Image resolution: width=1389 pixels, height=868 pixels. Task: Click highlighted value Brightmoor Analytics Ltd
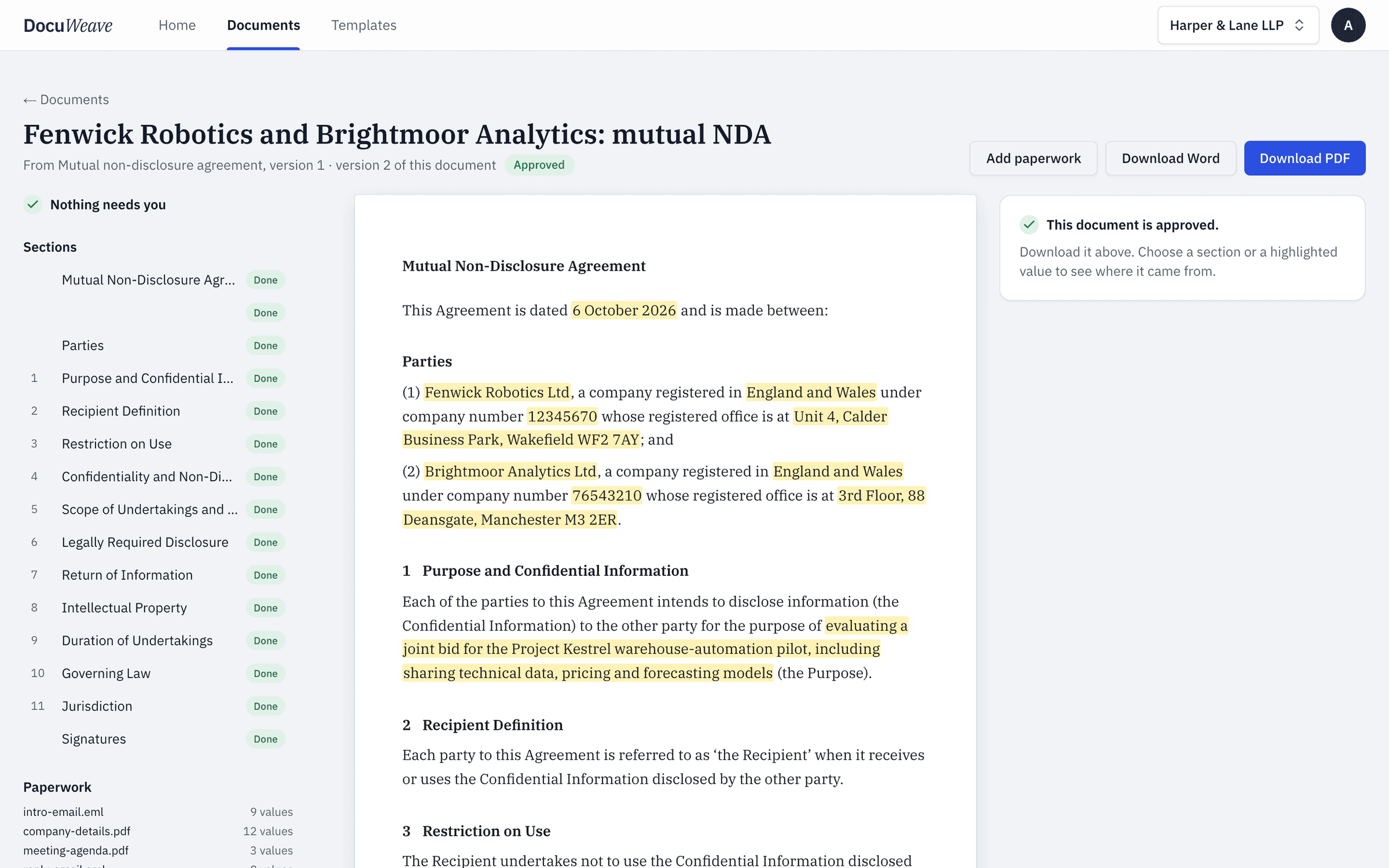pos(510,471)
